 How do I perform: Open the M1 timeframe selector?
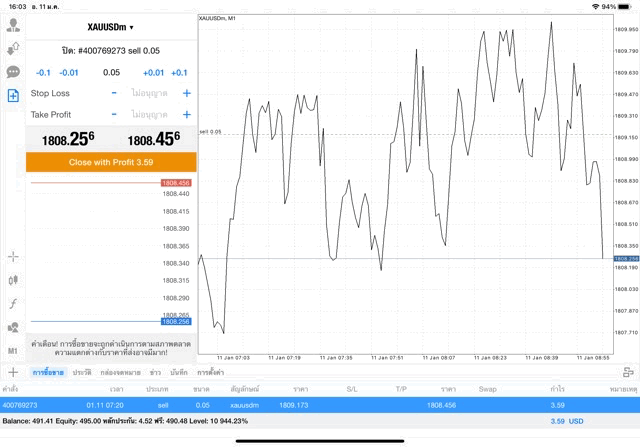click(13, 351)
